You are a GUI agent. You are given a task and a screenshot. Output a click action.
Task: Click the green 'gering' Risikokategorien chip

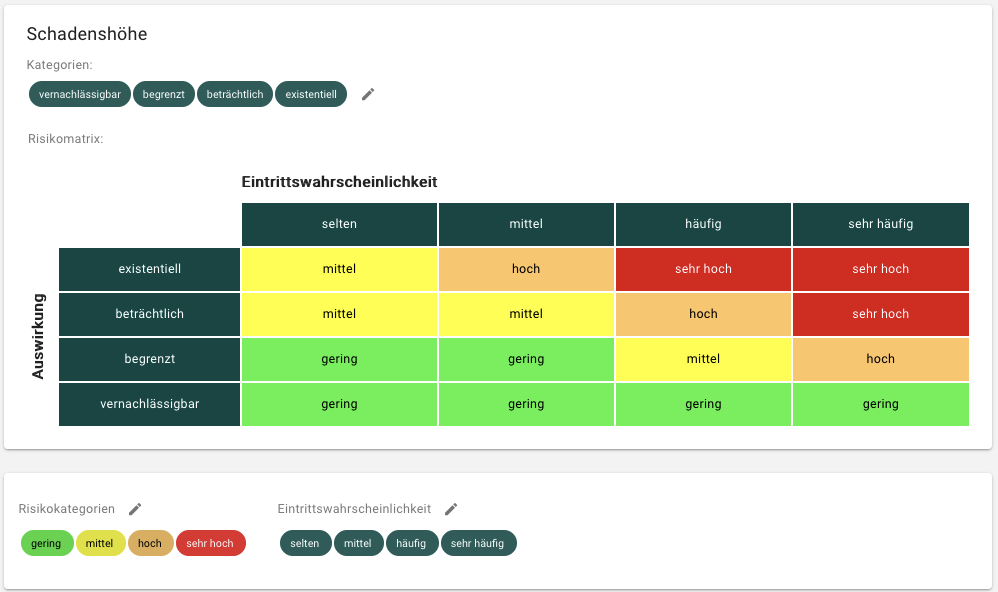click(x=46, y=543)
